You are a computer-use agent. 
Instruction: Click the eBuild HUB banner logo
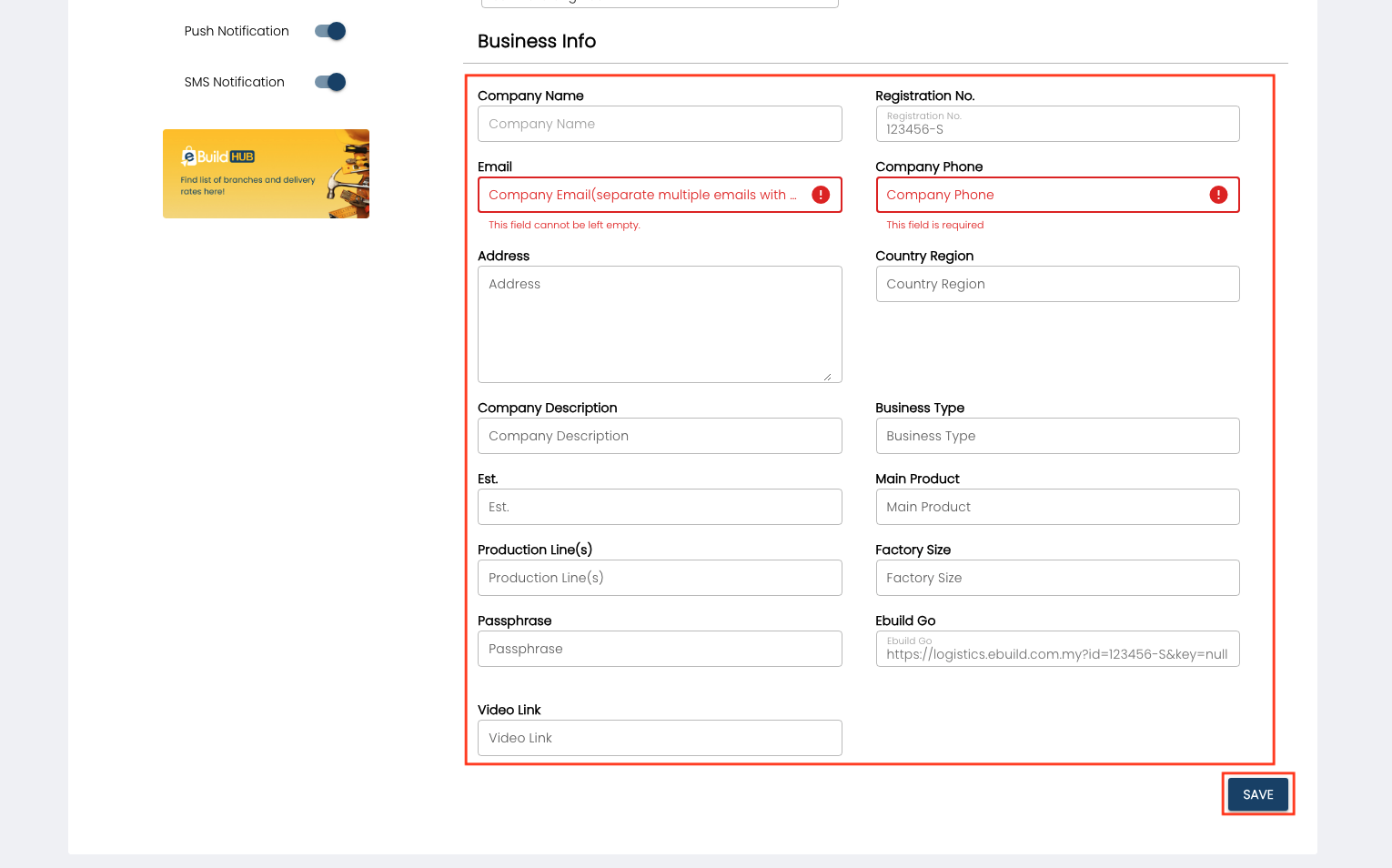[x=217, y=156]
